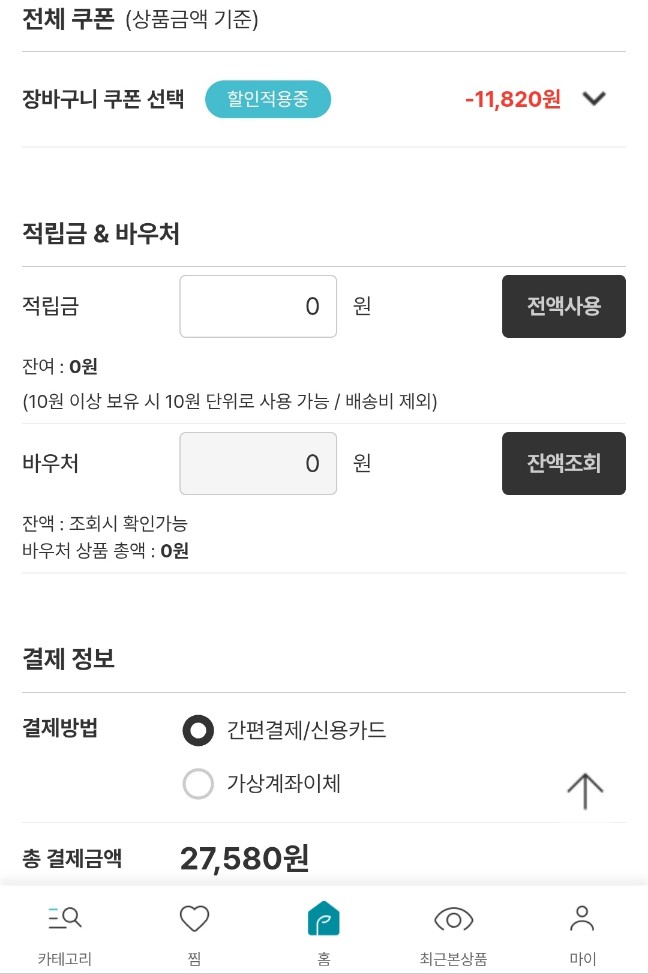The image size is (648, 974).
Task: Select 가상계좌이체 payment radio button
Action: [x=198, y=783]
